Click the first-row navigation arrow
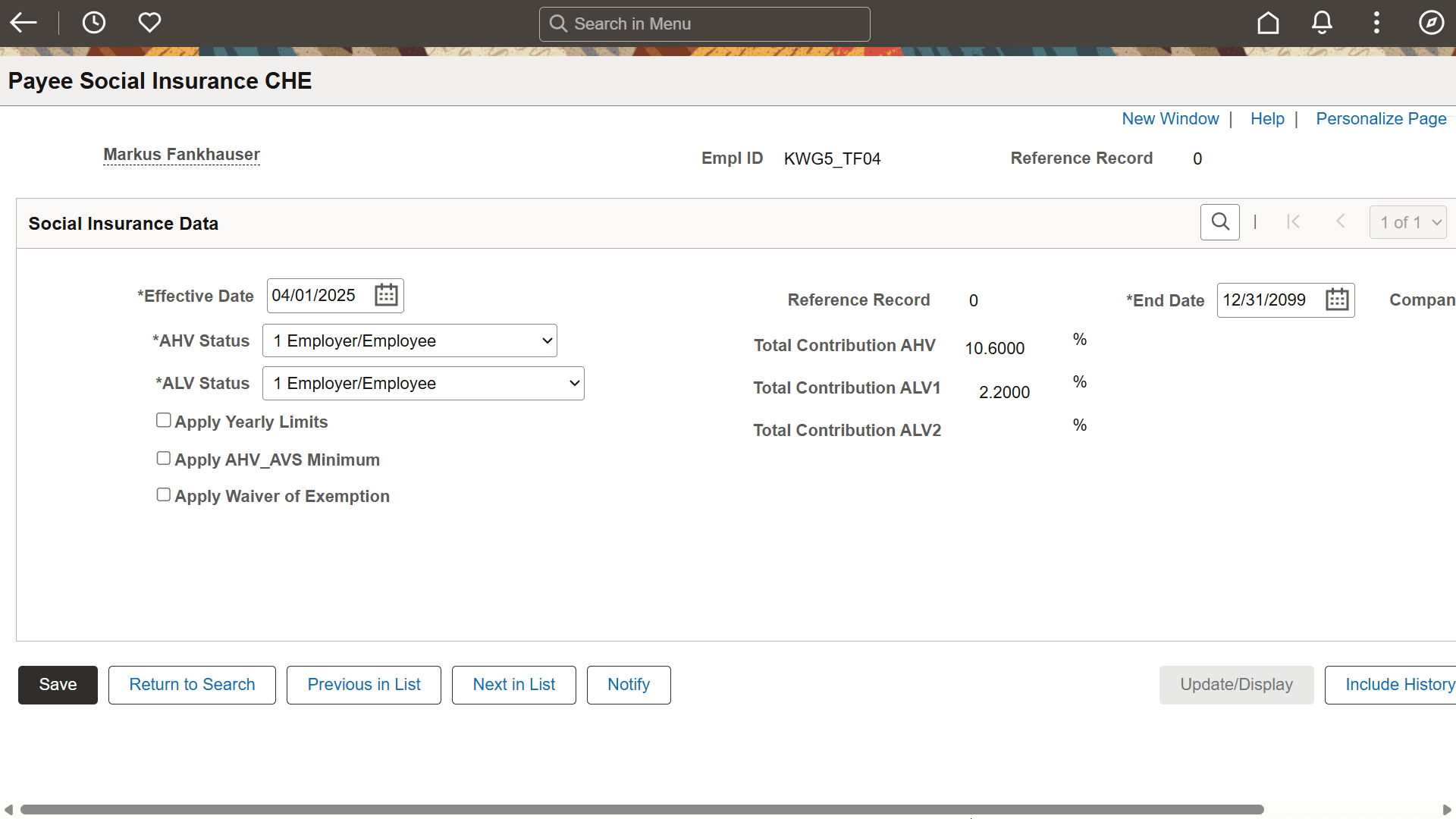 point(1294,221)
